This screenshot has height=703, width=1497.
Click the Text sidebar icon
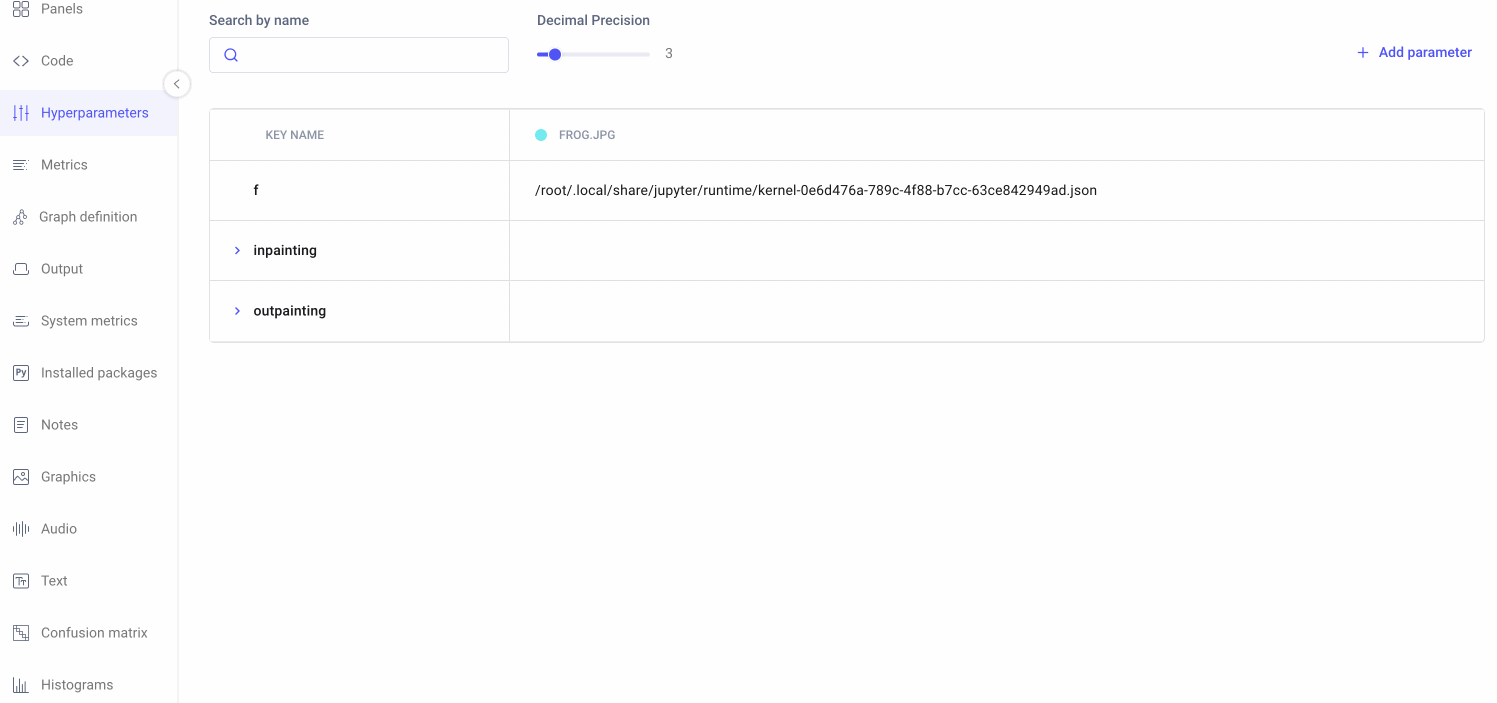[20, 581]
